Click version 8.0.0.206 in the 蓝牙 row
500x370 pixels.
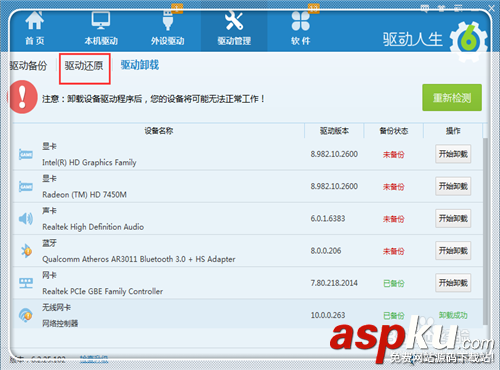click(326, 251)
